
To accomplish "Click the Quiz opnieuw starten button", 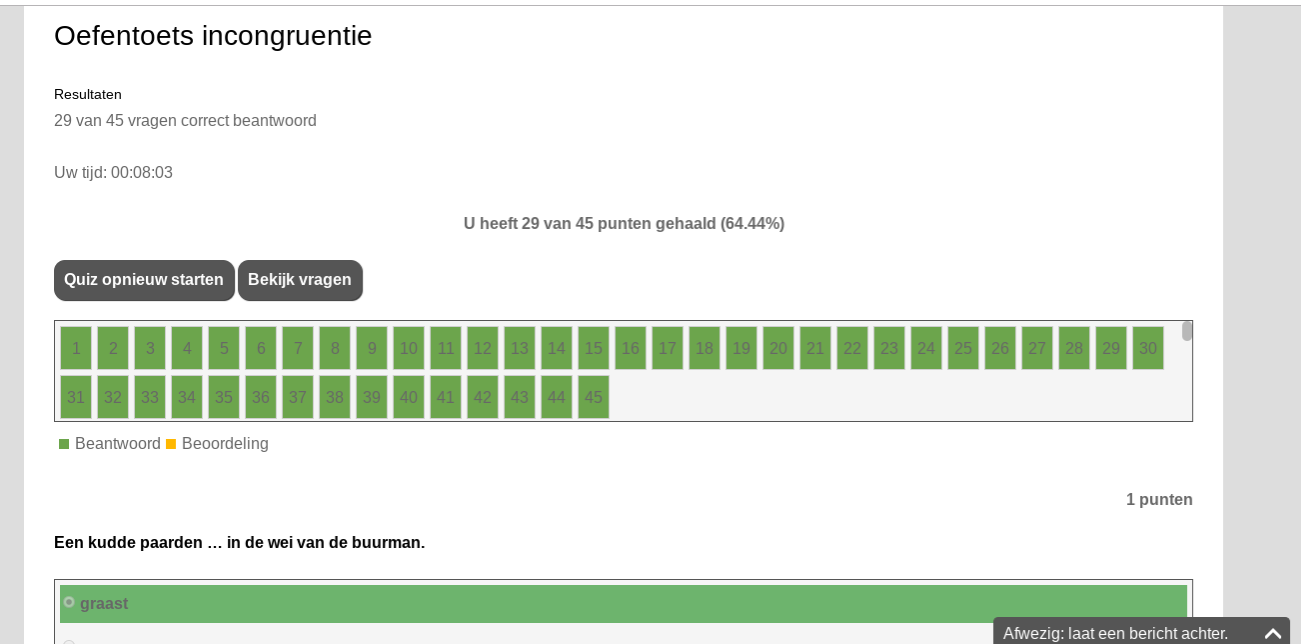I will pos(144,280).
